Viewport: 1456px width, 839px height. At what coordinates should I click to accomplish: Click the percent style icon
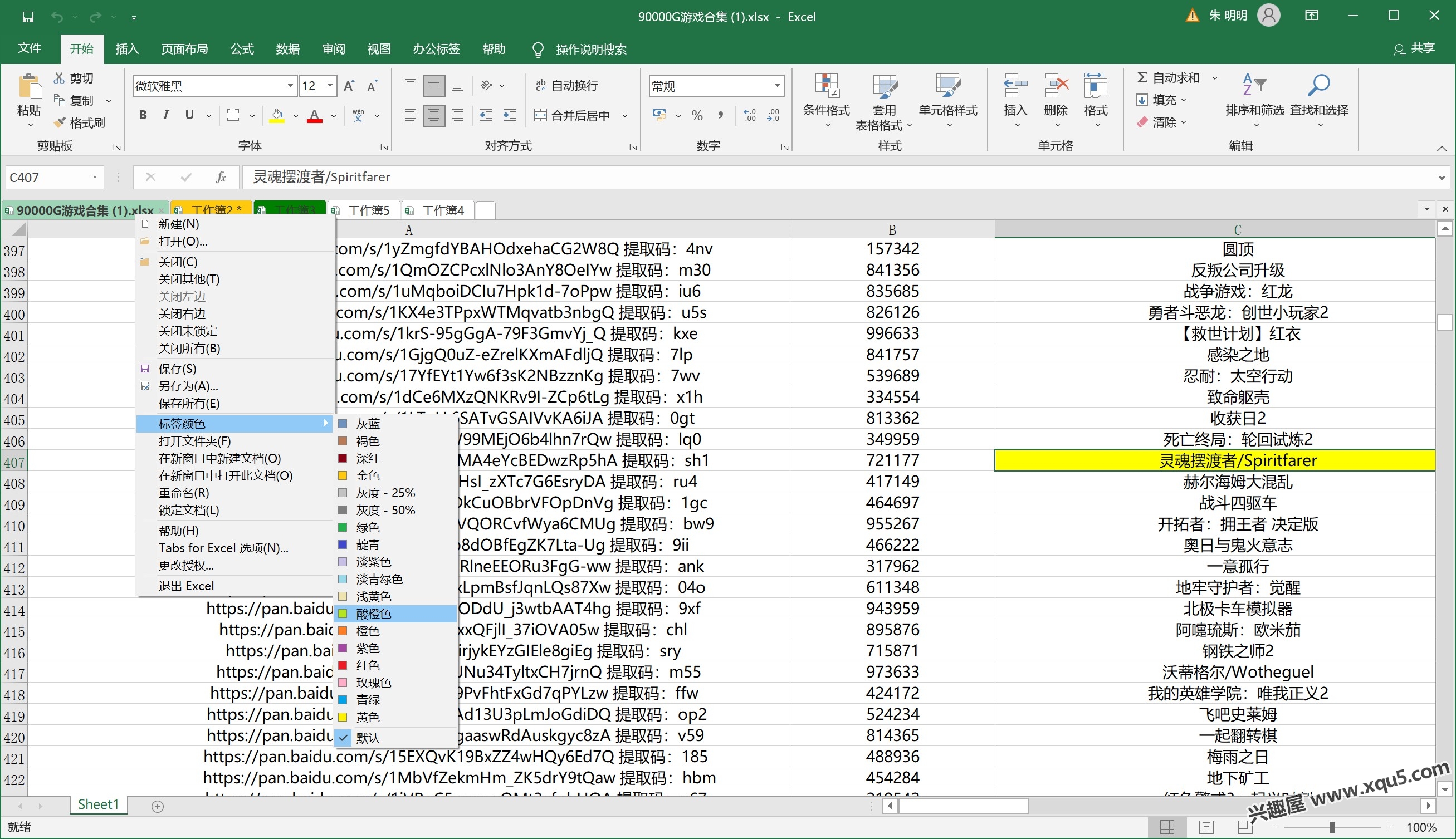(x=697, y=115)
